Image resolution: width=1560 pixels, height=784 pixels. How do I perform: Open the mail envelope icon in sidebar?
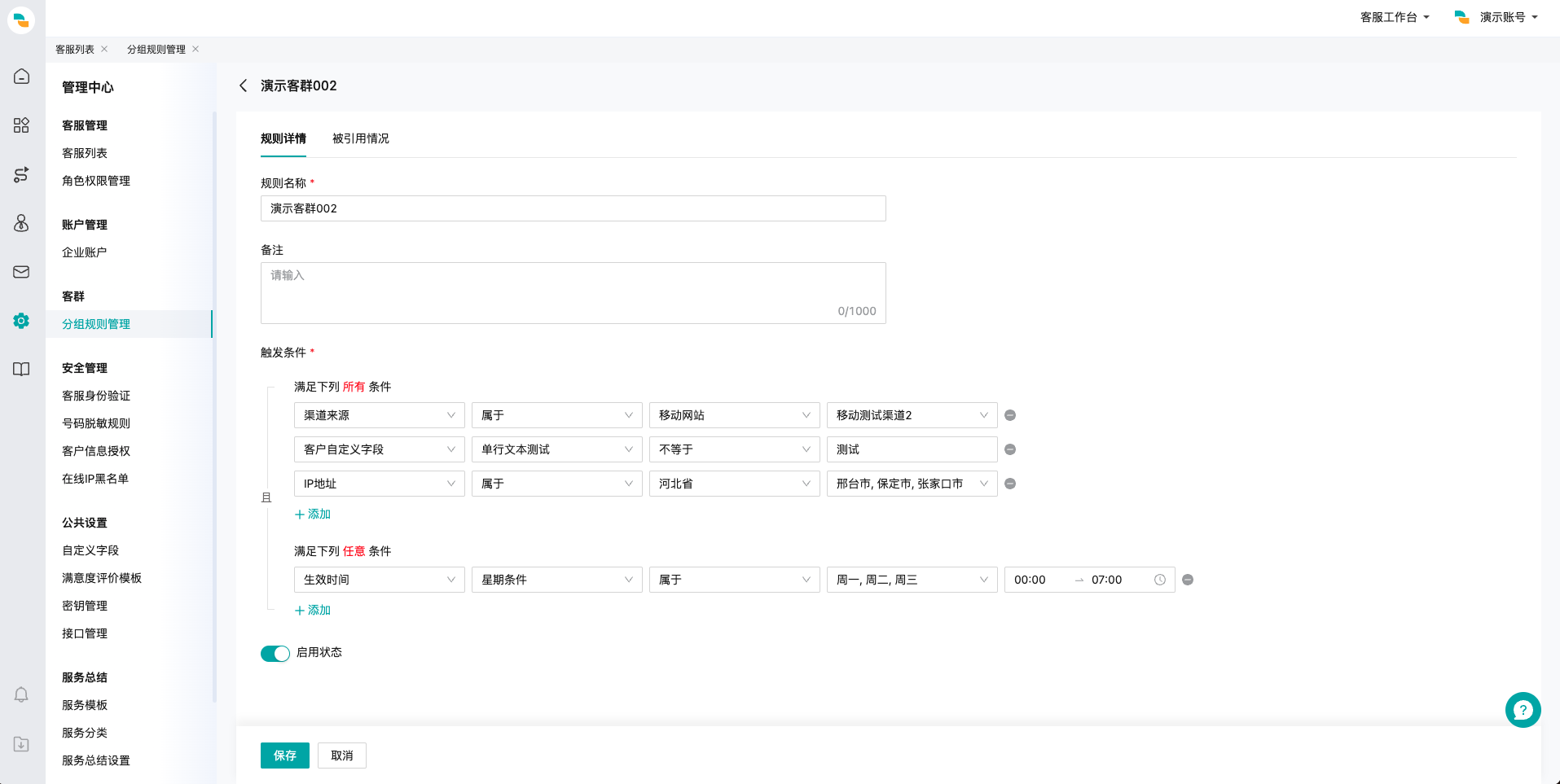pos(21,272)
